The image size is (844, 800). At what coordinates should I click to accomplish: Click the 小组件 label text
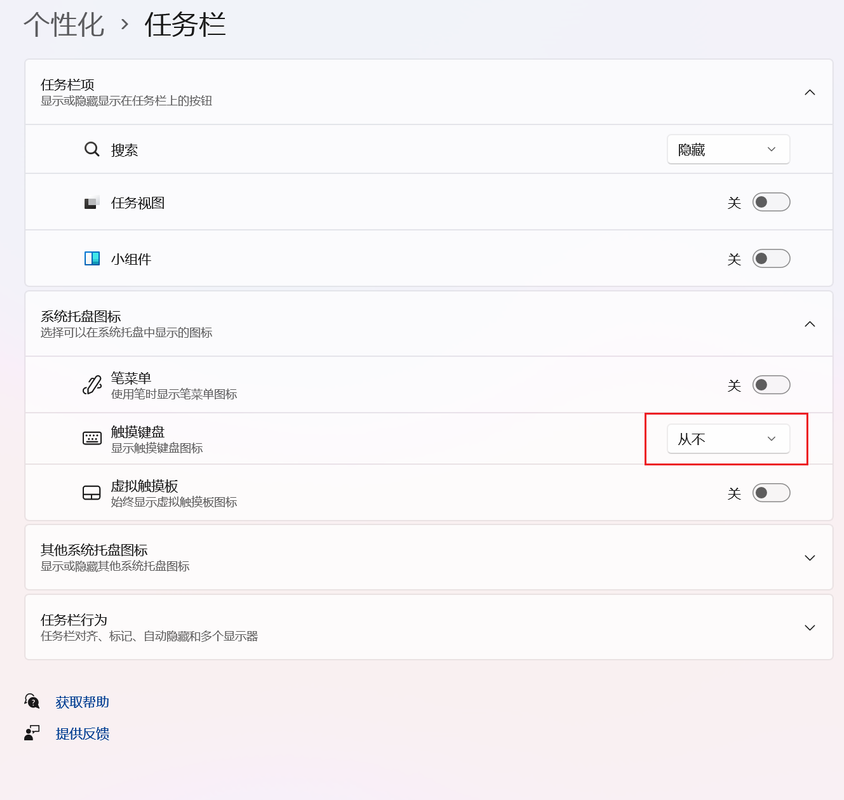tap(131, 259)
